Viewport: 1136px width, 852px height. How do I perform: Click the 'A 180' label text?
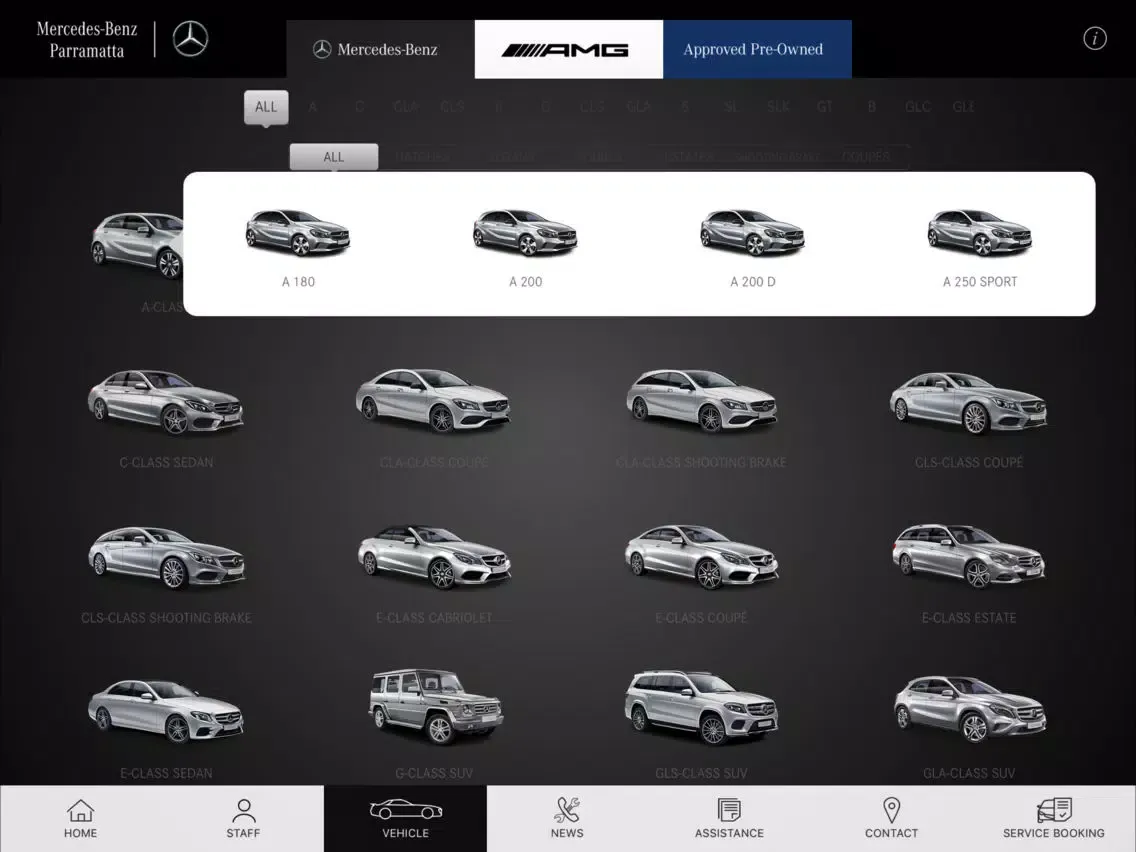298,282
